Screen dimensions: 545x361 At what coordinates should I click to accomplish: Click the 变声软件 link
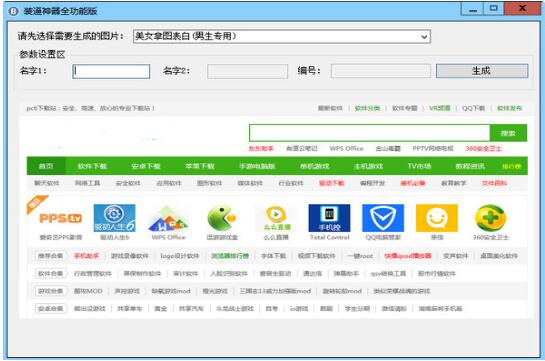[456, 256]
